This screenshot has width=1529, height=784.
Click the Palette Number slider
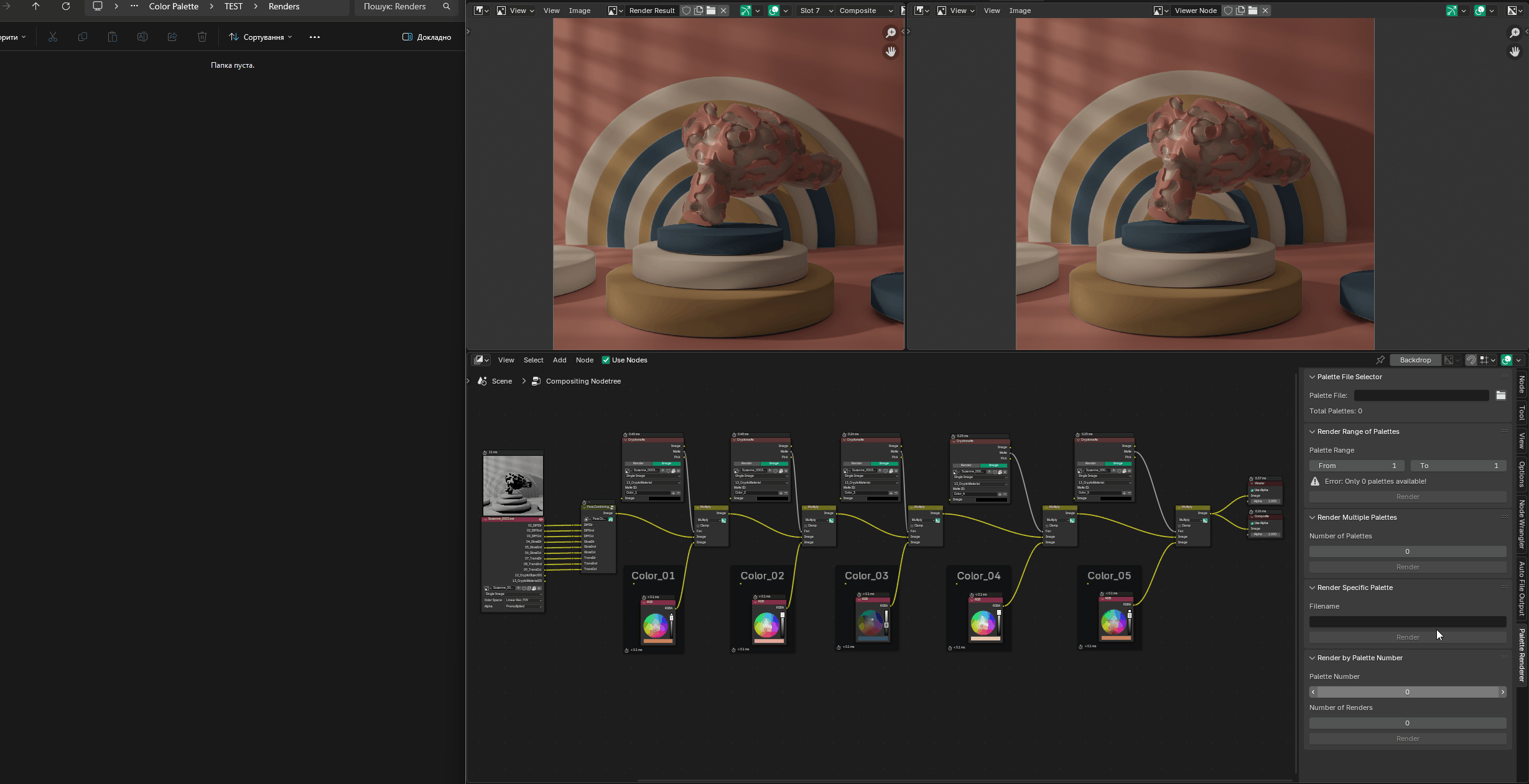coord(1408,692)
